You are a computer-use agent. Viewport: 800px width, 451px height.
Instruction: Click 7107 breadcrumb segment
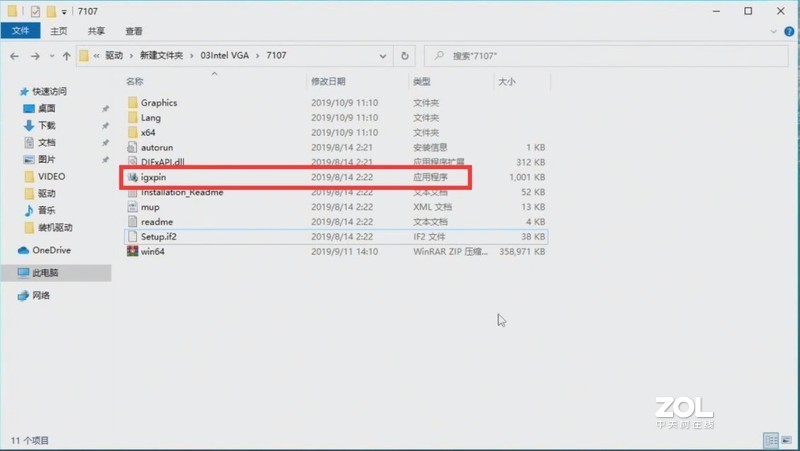tap(276, 55)
